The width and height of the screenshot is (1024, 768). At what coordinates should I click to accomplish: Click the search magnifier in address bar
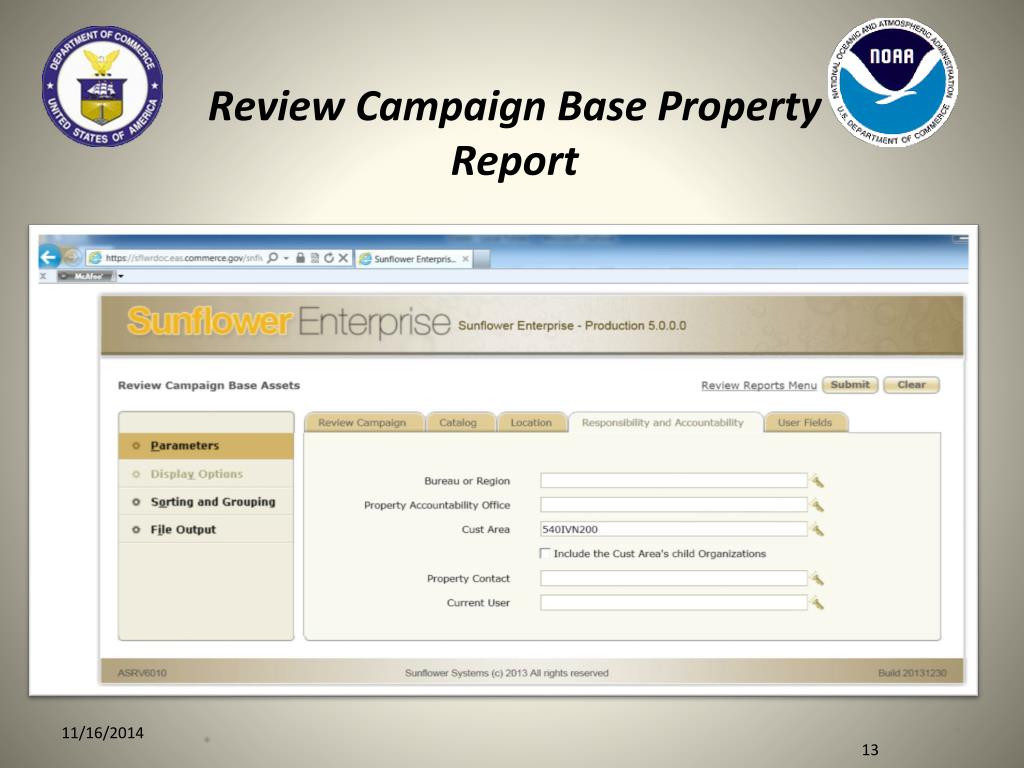pos(272,258)
